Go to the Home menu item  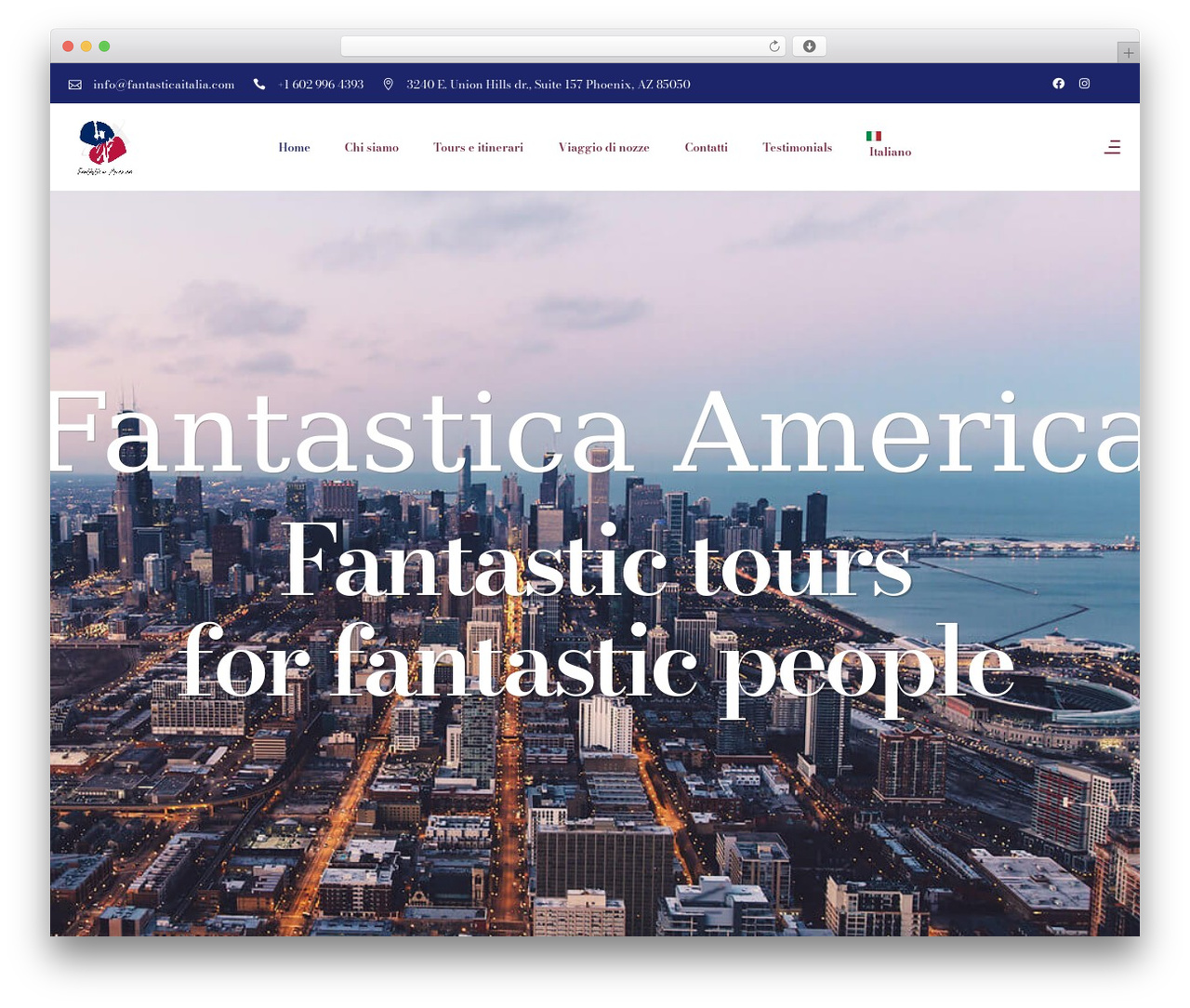(x=294, y=147)
